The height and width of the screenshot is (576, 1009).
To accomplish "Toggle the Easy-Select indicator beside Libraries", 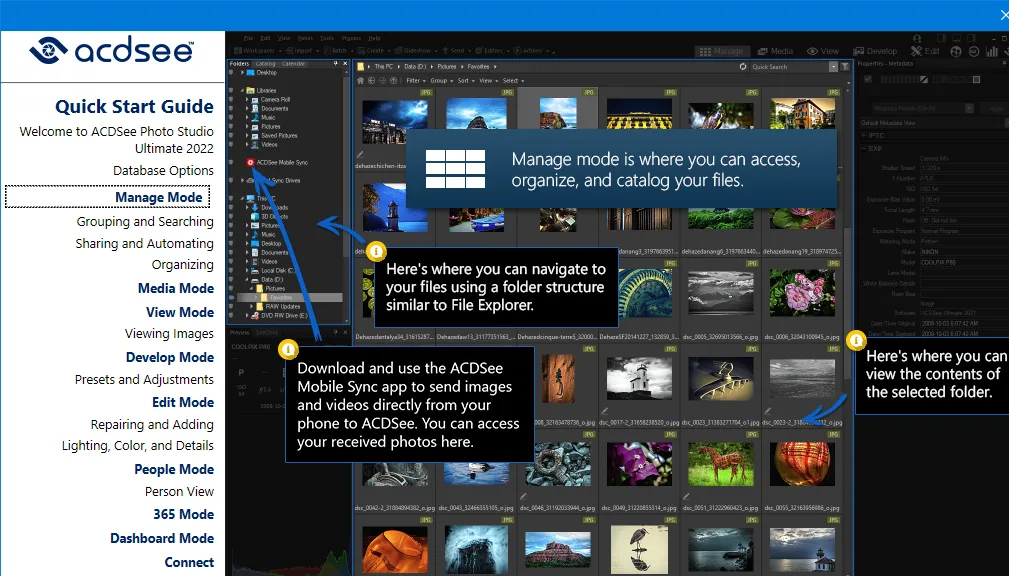I will 231,91.
